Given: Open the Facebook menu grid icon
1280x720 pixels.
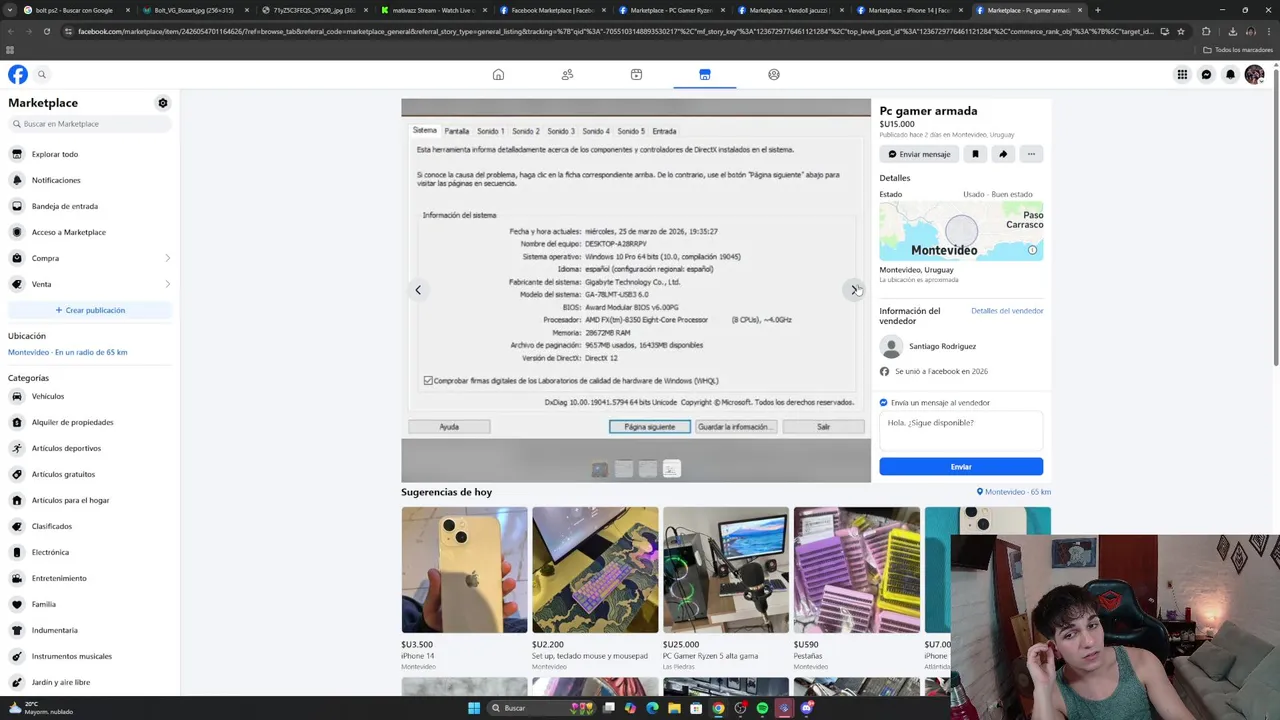Looking at the screenshot, I should click(x=1182, y=74).
